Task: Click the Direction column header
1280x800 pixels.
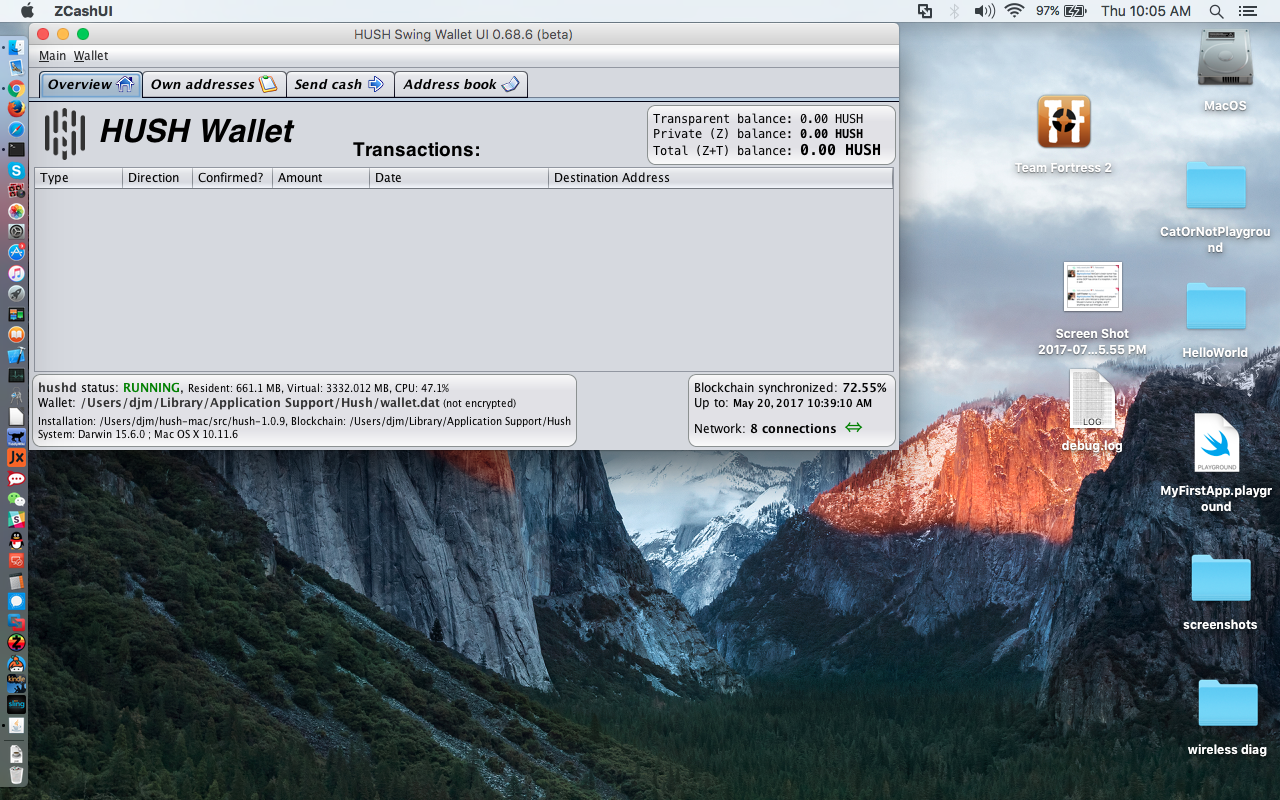Action: [x=158, y=178]
